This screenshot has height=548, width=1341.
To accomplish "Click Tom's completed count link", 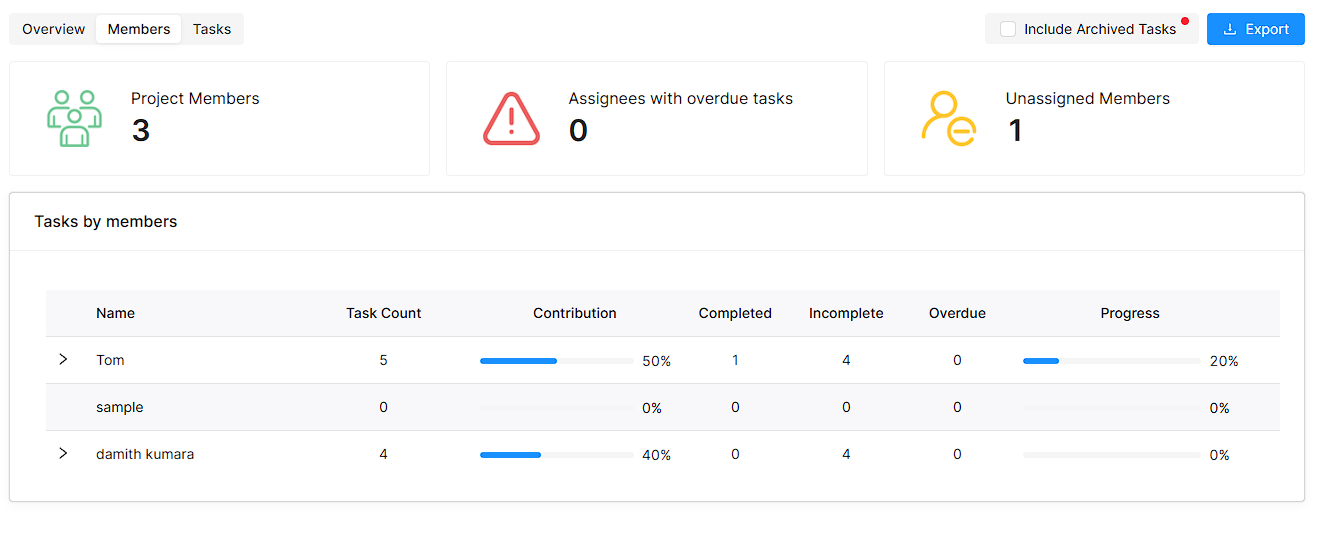I will coord(735,360).
